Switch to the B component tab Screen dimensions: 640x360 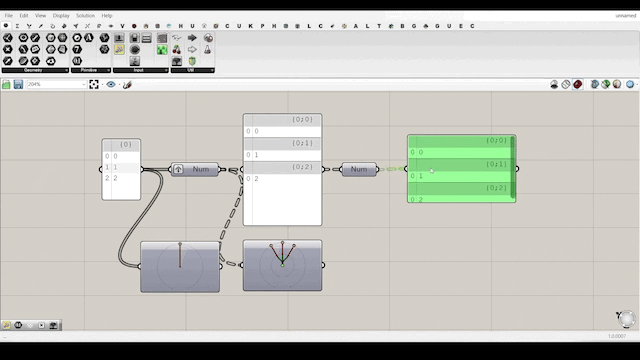(402, 26)
